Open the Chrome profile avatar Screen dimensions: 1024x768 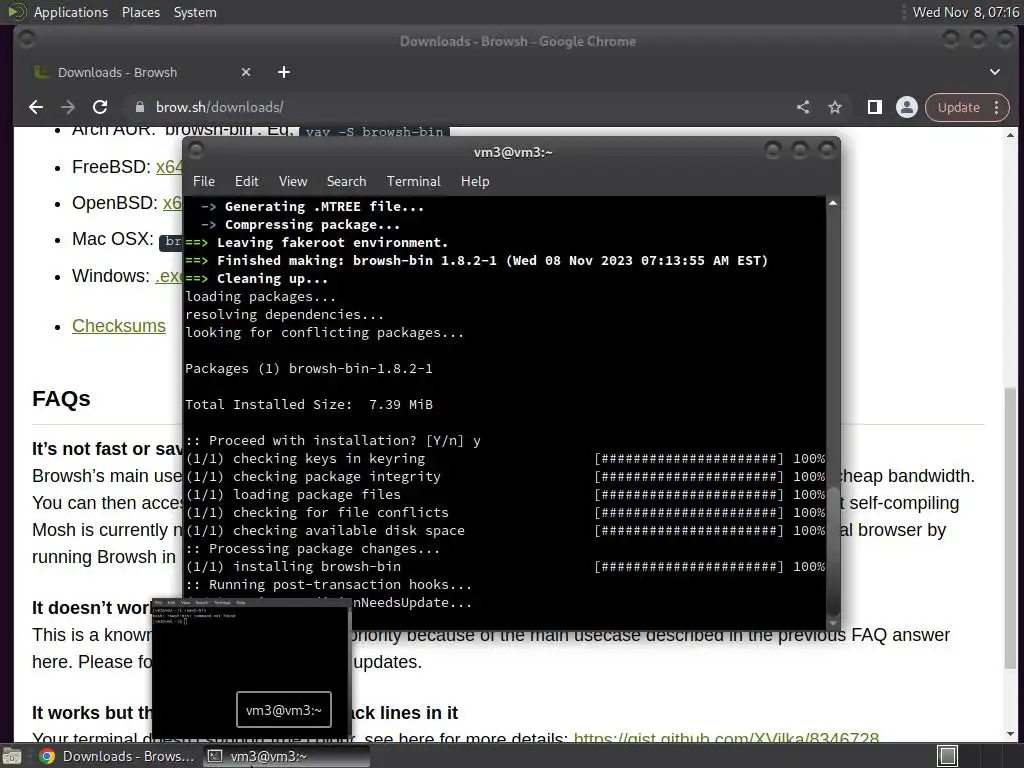point(906,107)
